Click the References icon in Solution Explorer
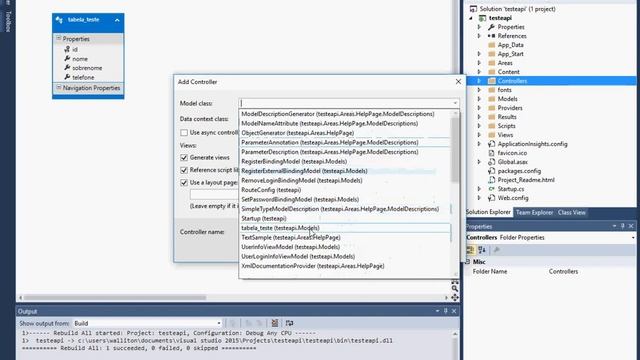 tap(491, 36)
